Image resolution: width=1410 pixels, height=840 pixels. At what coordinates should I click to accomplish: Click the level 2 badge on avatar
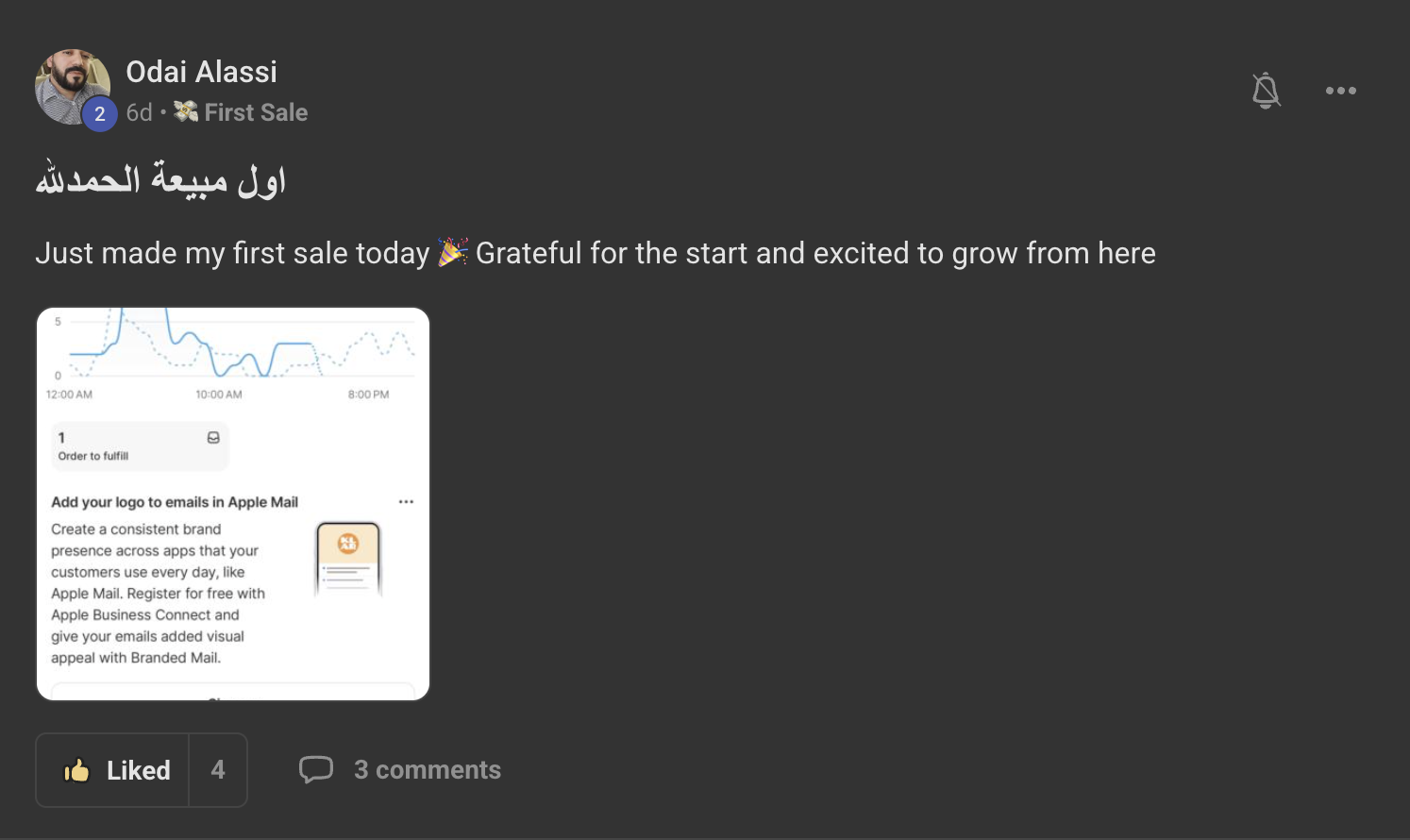point(99,114)
